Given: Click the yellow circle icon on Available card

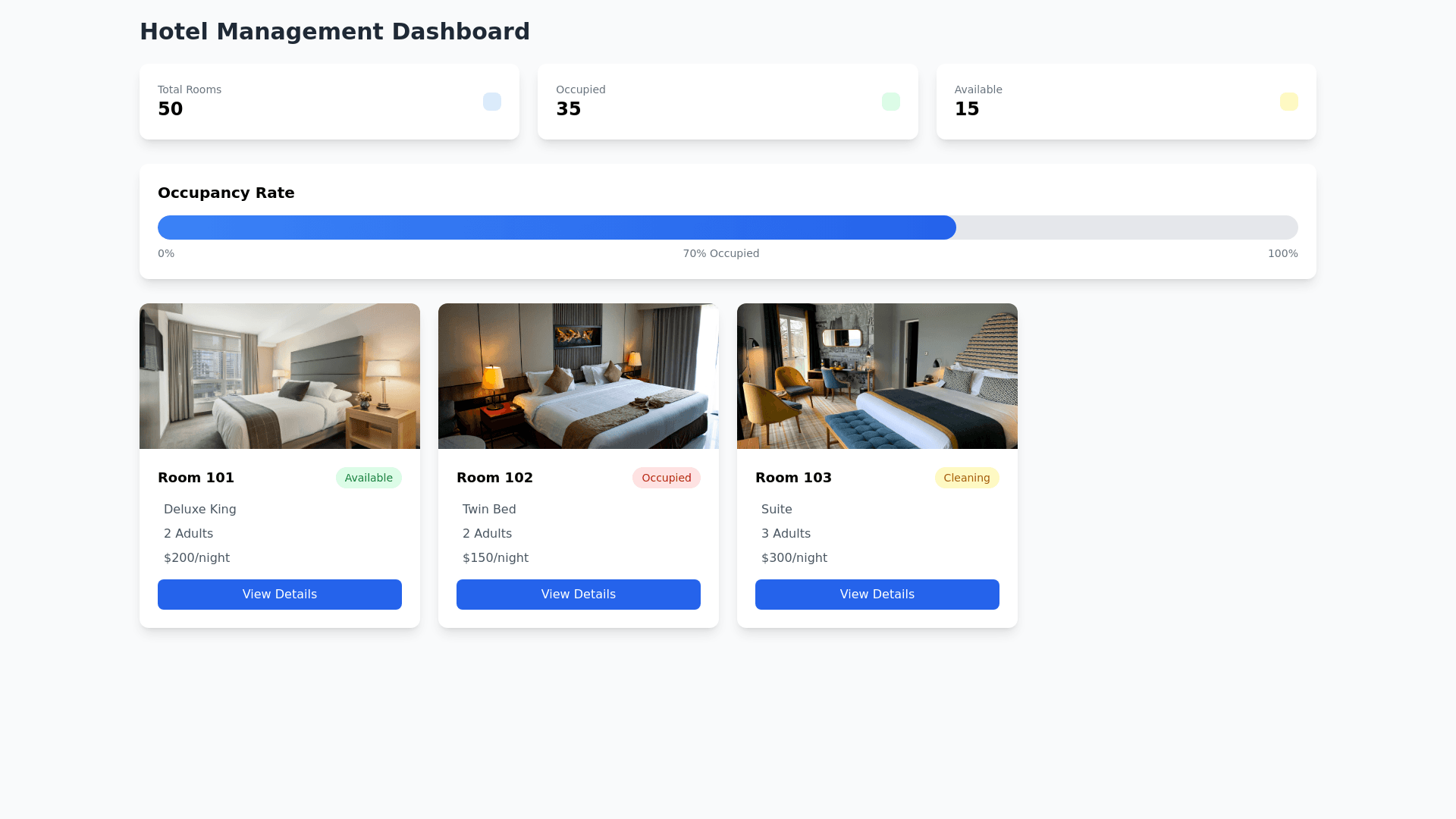Looking at the screenshot, I should [1288, 101].
